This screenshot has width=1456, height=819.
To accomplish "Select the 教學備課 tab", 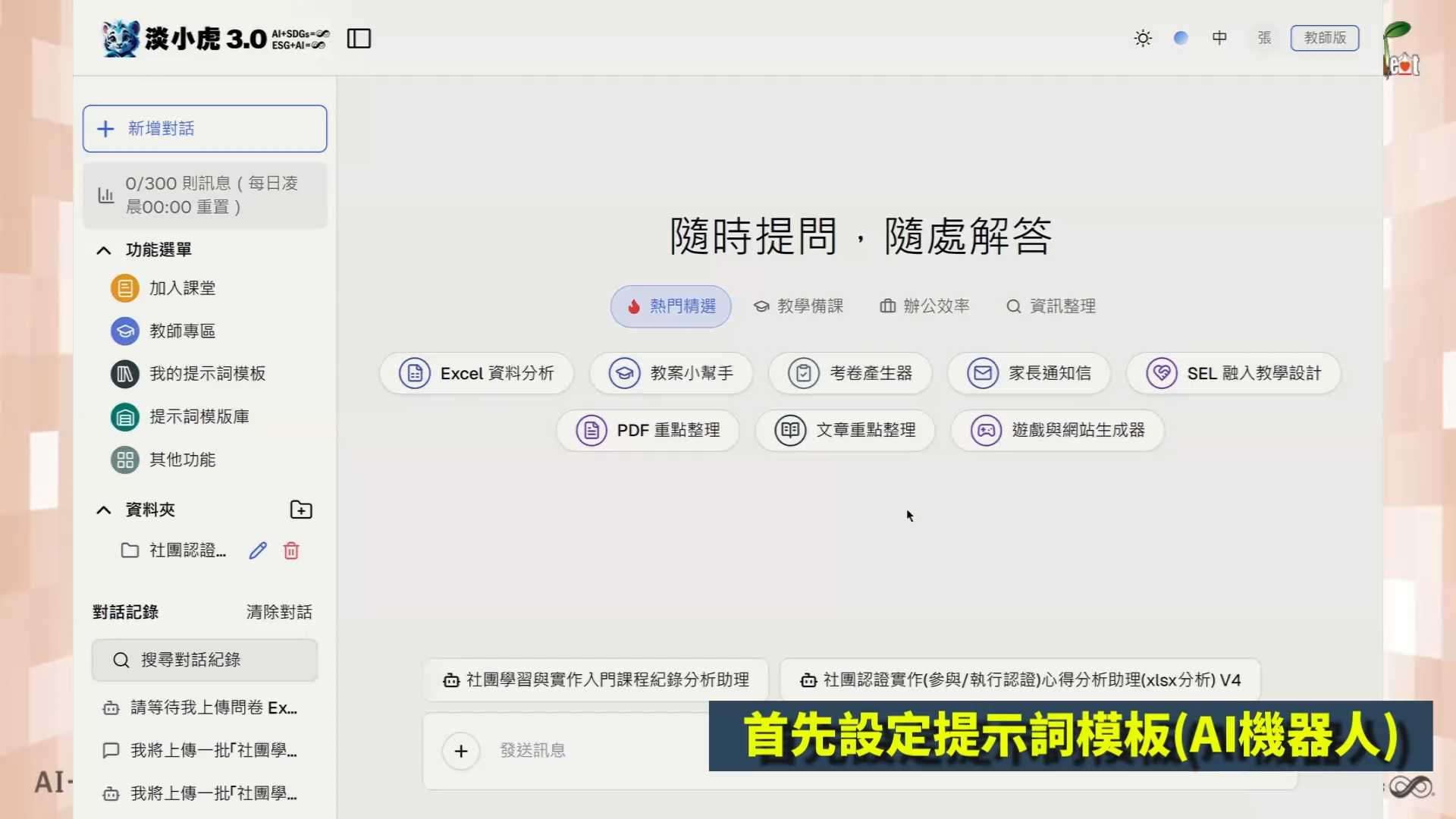I will pos(798,306).
